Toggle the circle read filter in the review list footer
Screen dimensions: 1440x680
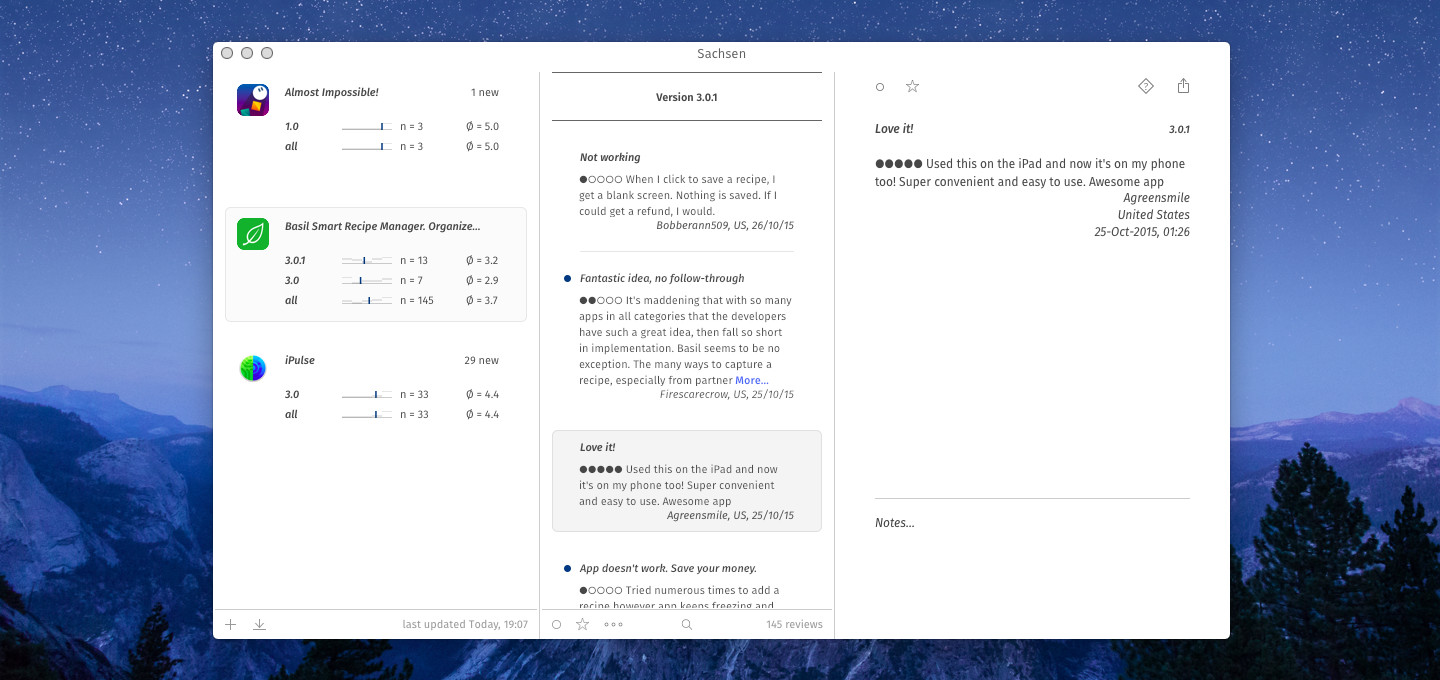tap(557, 624)
